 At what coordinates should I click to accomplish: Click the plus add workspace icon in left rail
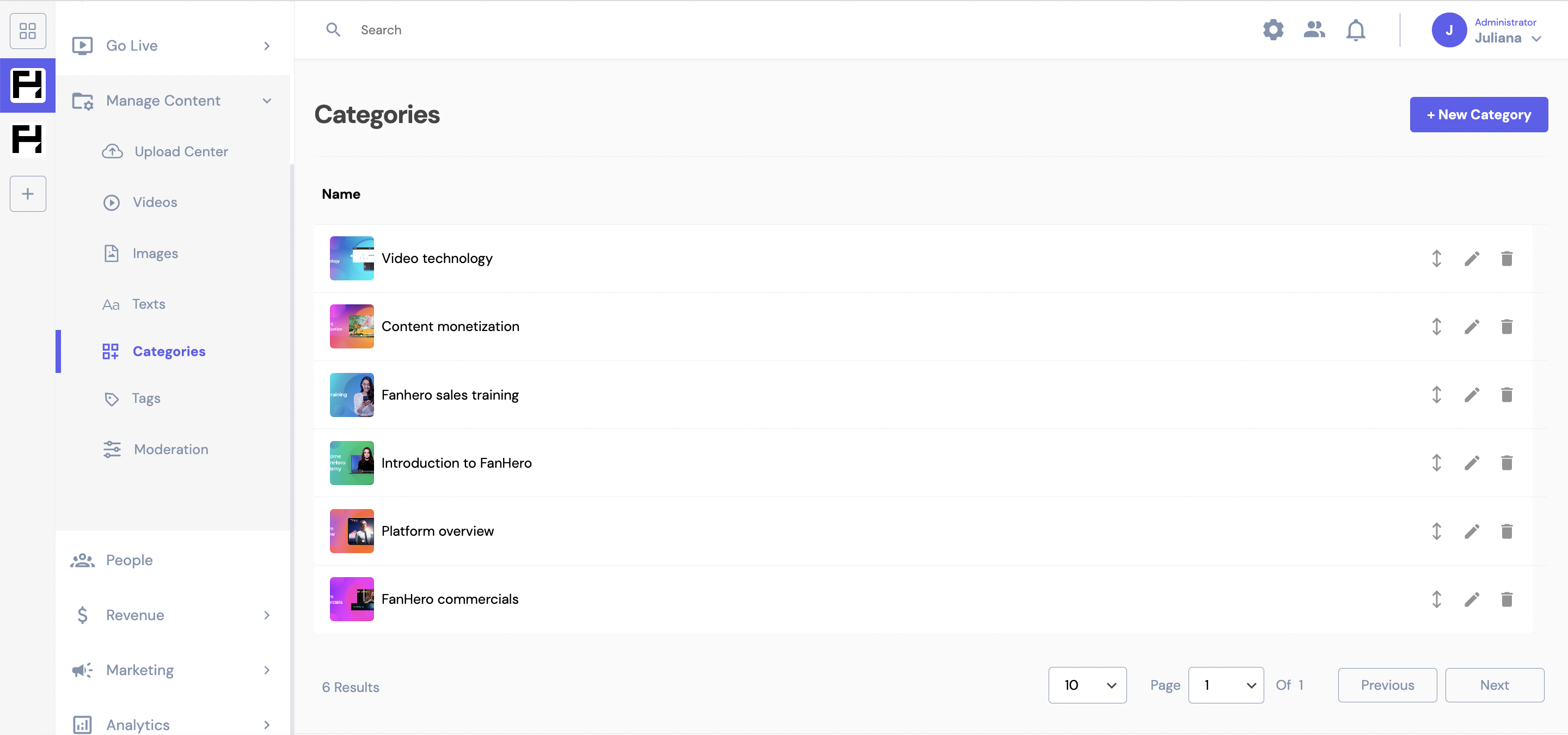27,194
